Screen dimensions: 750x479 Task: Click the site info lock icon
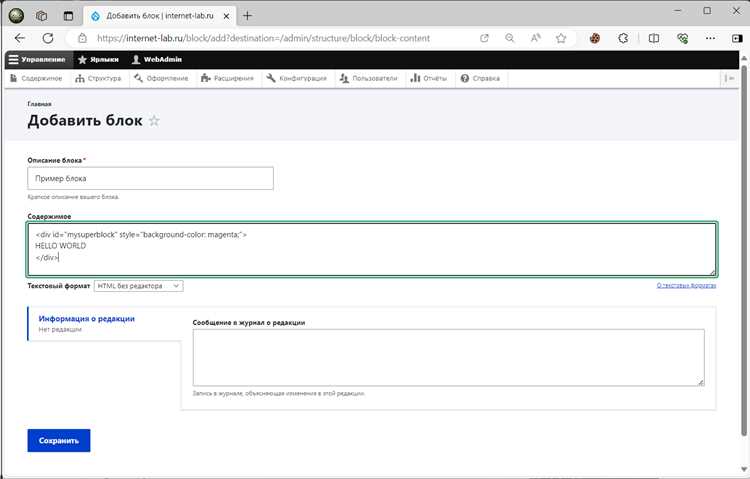tap(82, 38)
